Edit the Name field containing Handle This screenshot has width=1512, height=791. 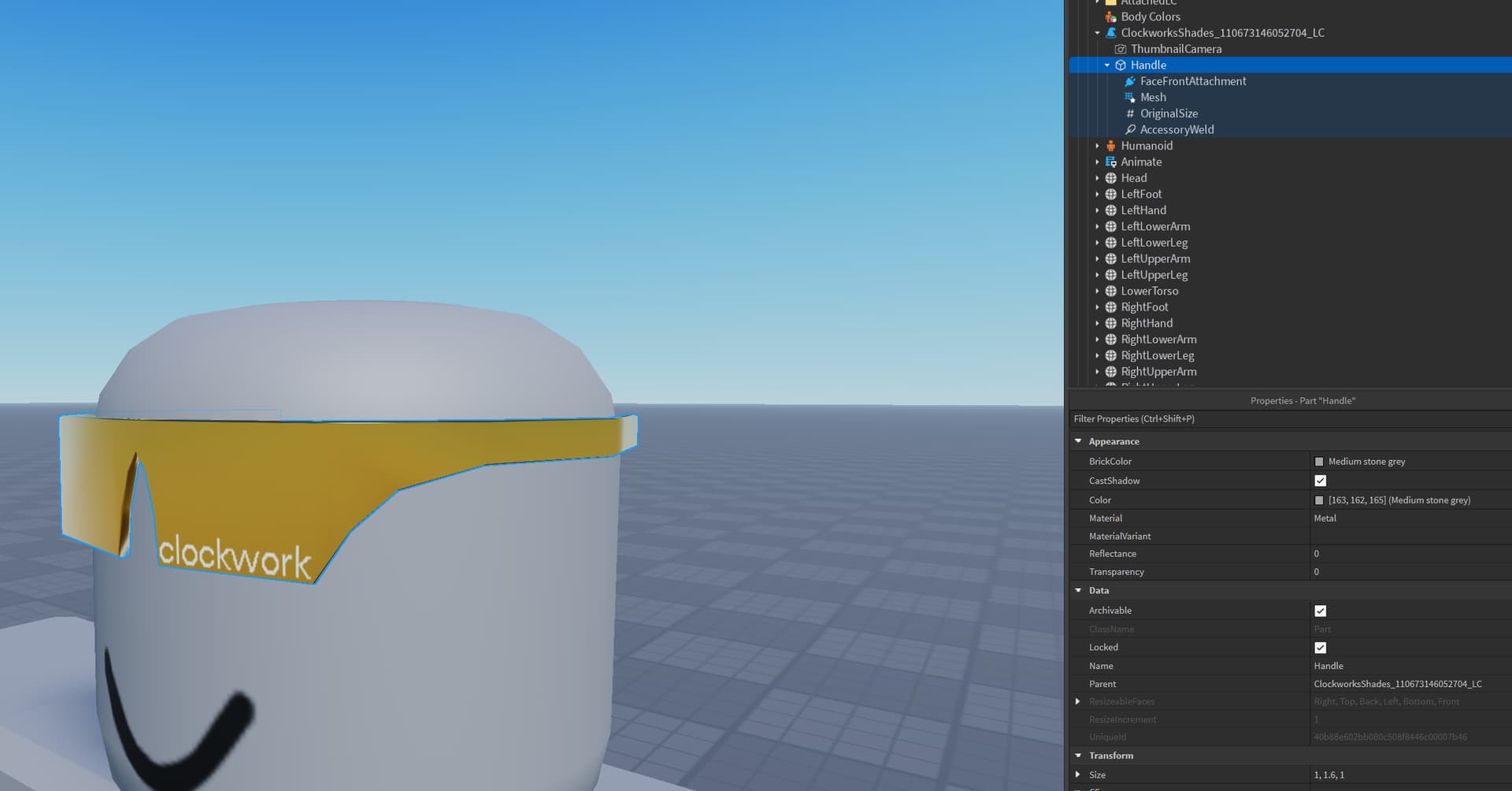tap(1410, 666)
